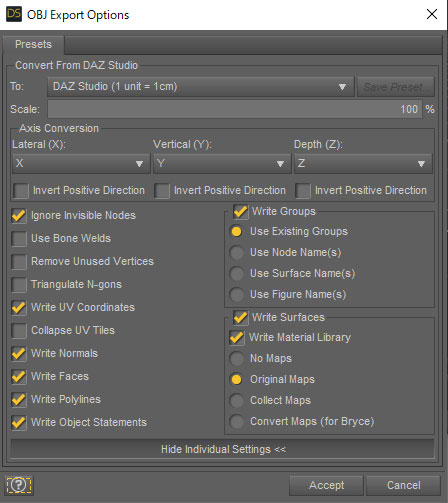Open the Presets tab

(x=33, y=44)
